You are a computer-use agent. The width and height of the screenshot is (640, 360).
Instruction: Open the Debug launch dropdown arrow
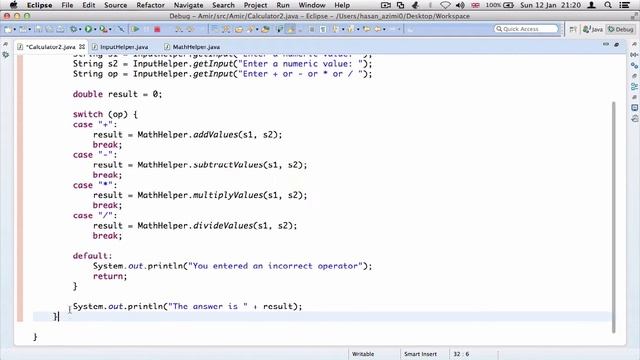point(80,29)
